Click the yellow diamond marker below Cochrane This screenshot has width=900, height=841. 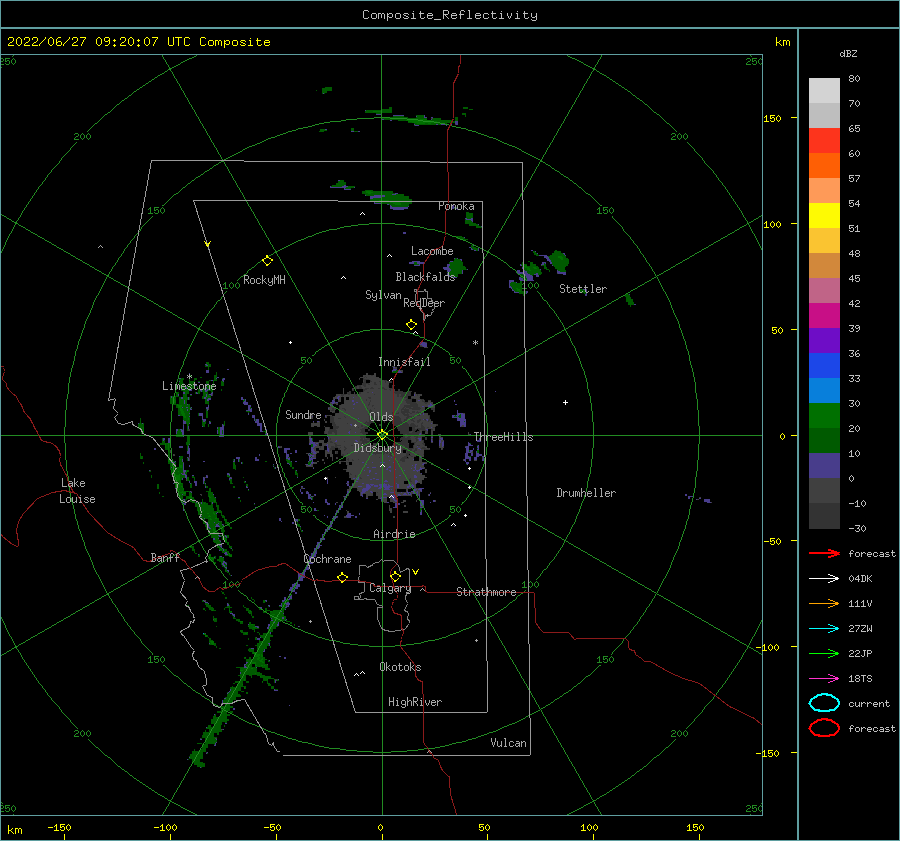pos(343,578)
